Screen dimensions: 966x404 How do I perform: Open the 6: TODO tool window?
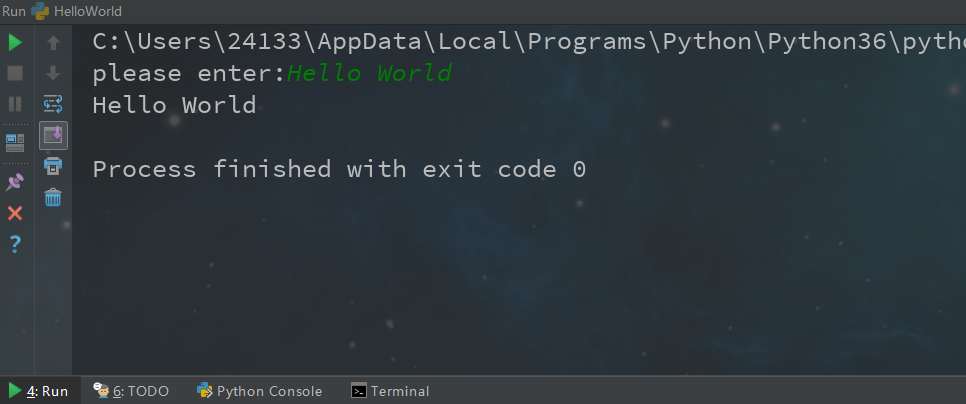click(x=131, y=391)
